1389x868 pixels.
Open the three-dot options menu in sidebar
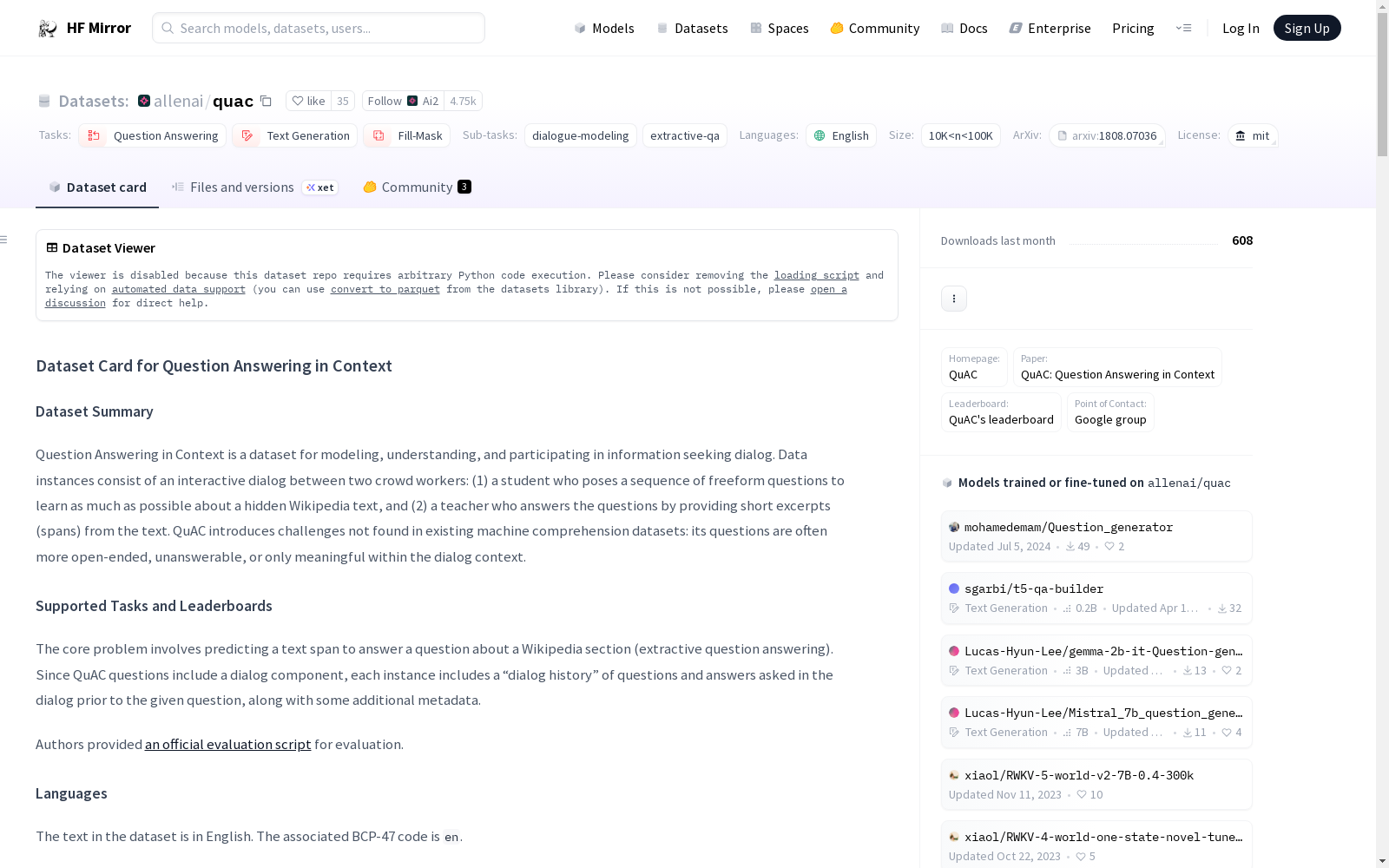click(953, 299)
